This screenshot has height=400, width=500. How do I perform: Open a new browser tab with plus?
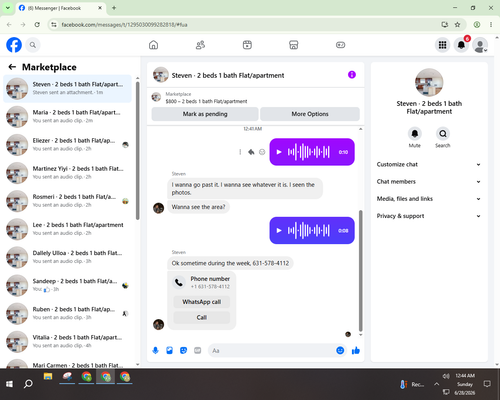point(114,8)
